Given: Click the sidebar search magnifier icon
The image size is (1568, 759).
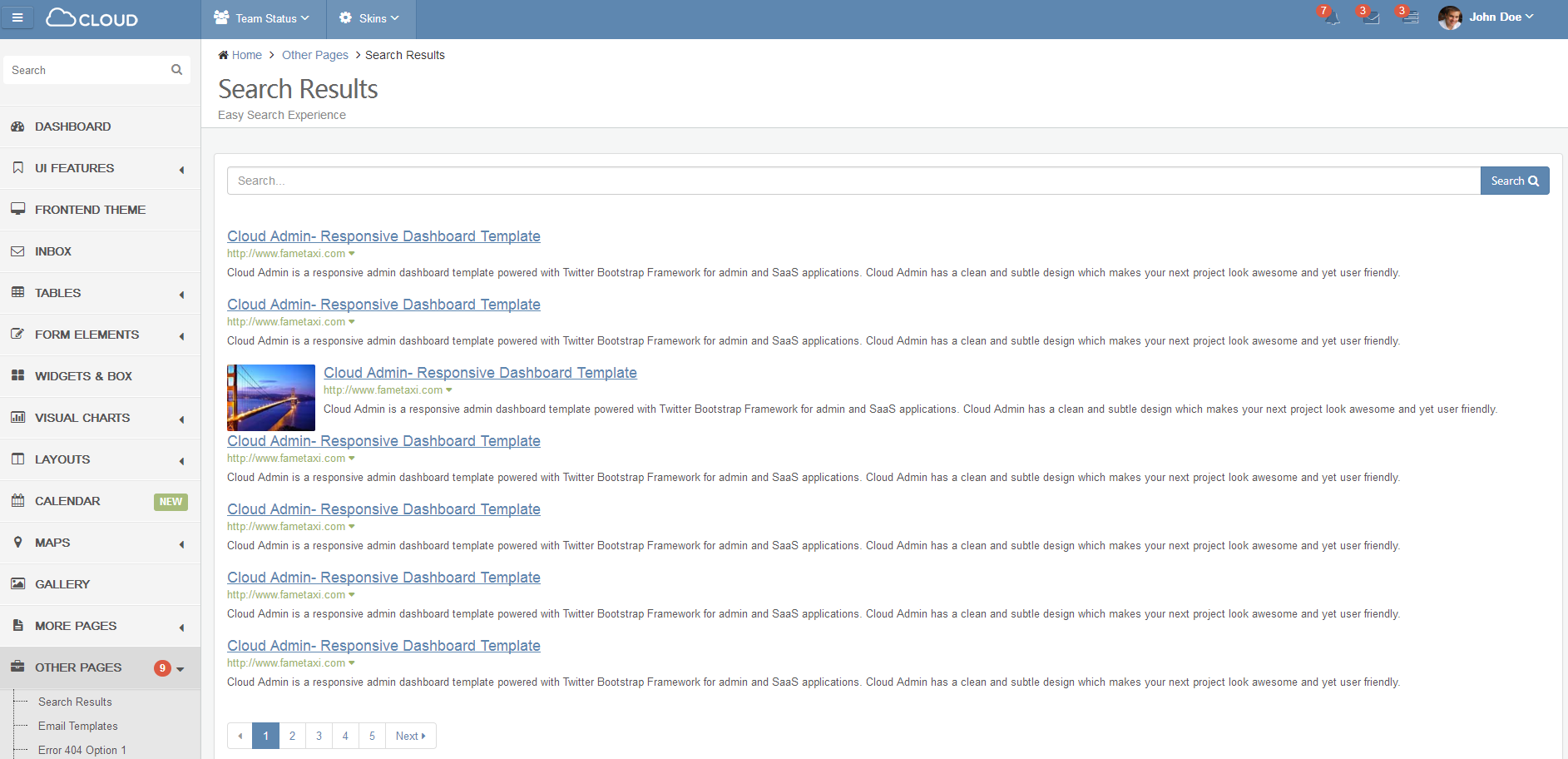Looking at the screenshot, I should [176, 70].
